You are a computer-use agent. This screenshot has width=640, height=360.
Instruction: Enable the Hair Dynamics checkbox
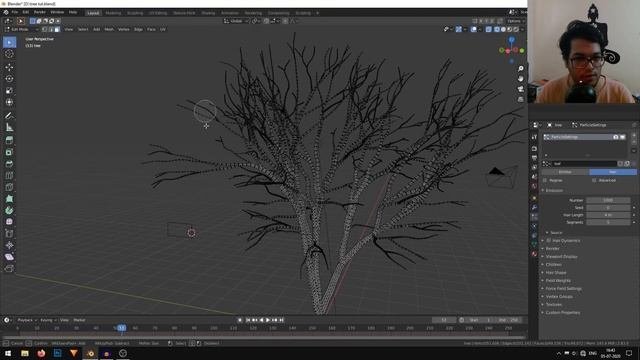point(549,241)
